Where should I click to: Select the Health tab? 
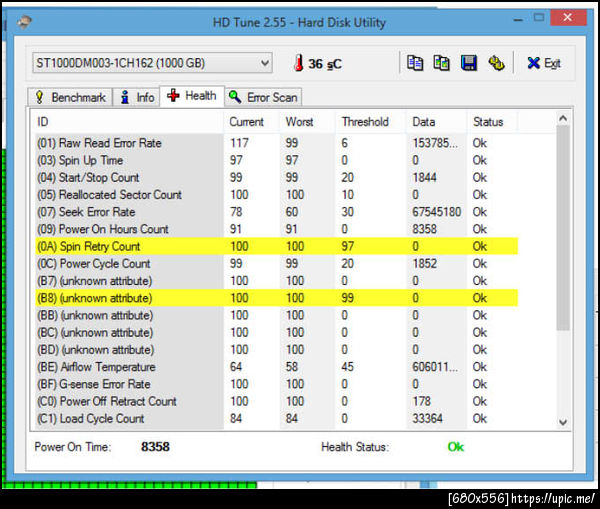pos(192,96)
